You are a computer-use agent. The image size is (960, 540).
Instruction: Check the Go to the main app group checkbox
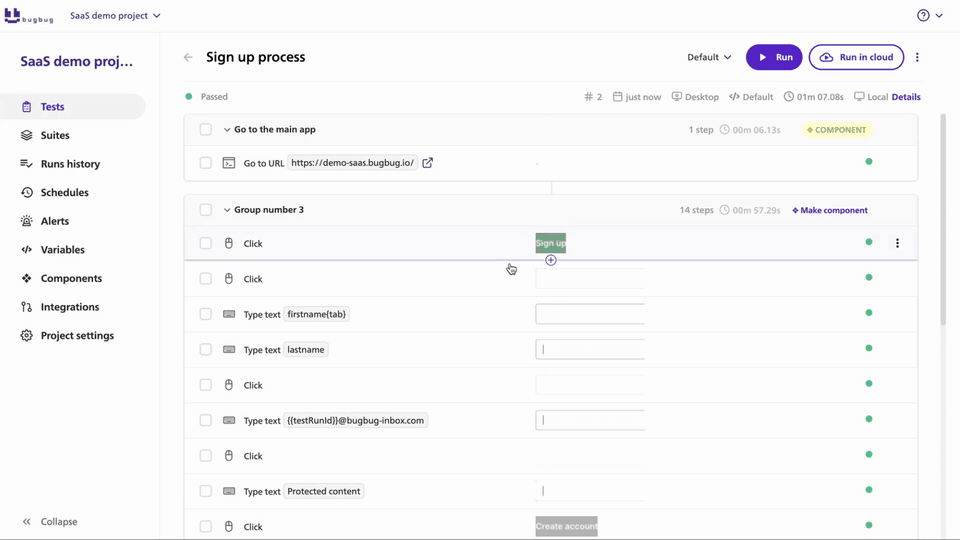206,130
